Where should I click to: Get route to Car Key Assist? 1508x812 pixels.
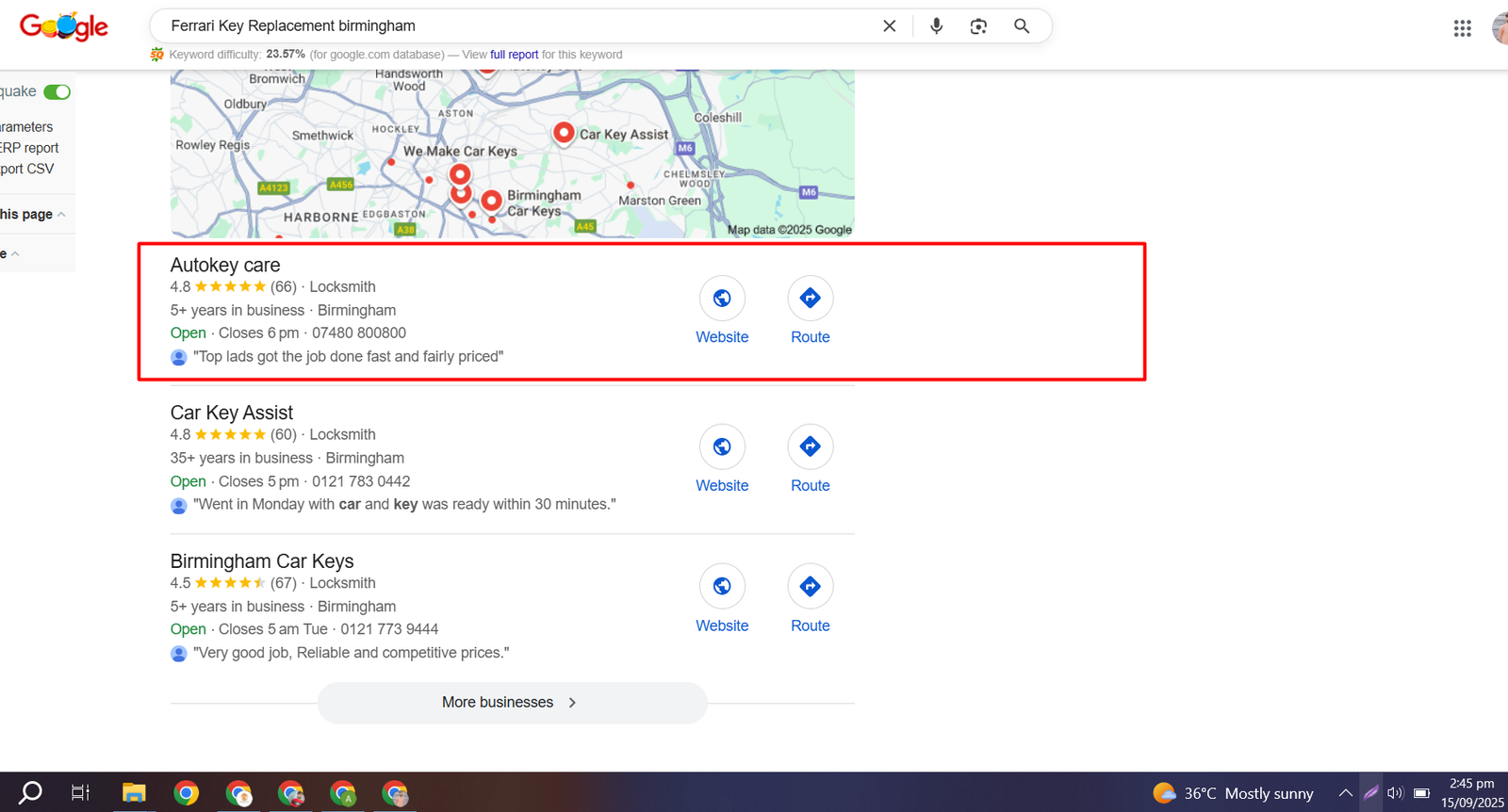[810, 447]
